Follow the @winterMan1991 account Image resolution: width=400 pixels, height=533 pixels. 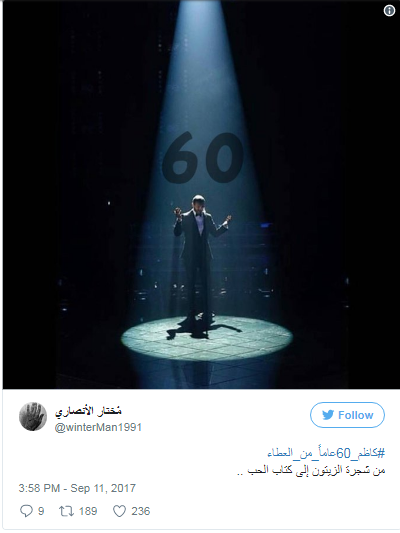347,415
